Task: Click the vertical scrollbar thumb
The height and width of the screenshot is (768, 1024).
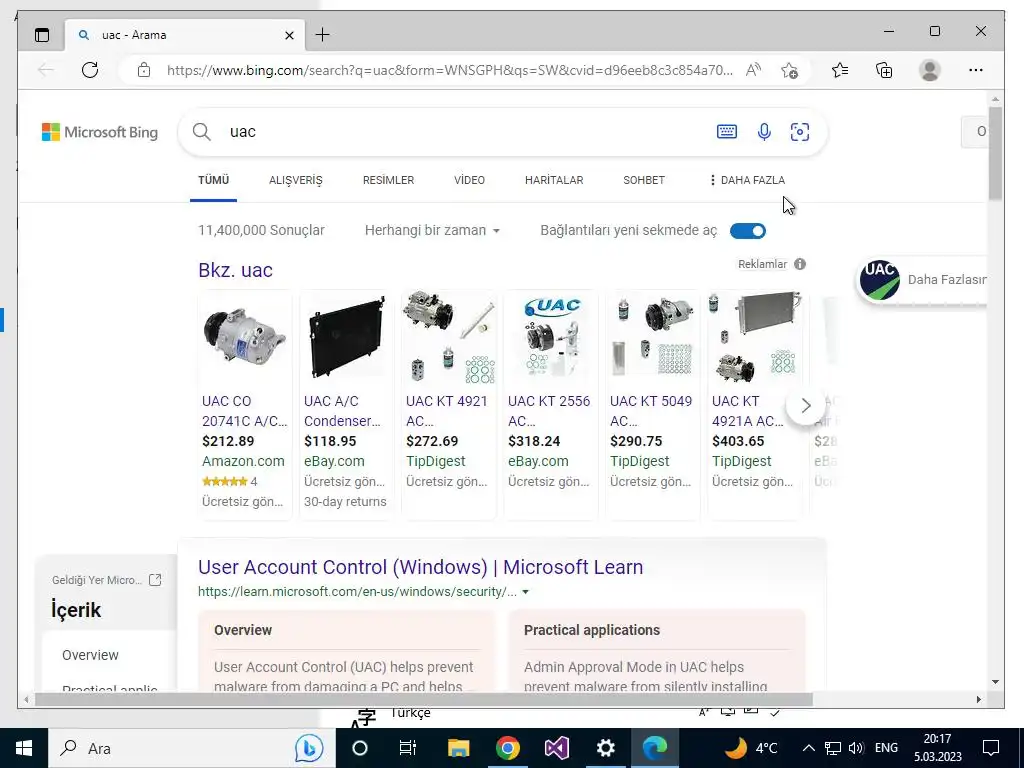Action: click(995, 153)
